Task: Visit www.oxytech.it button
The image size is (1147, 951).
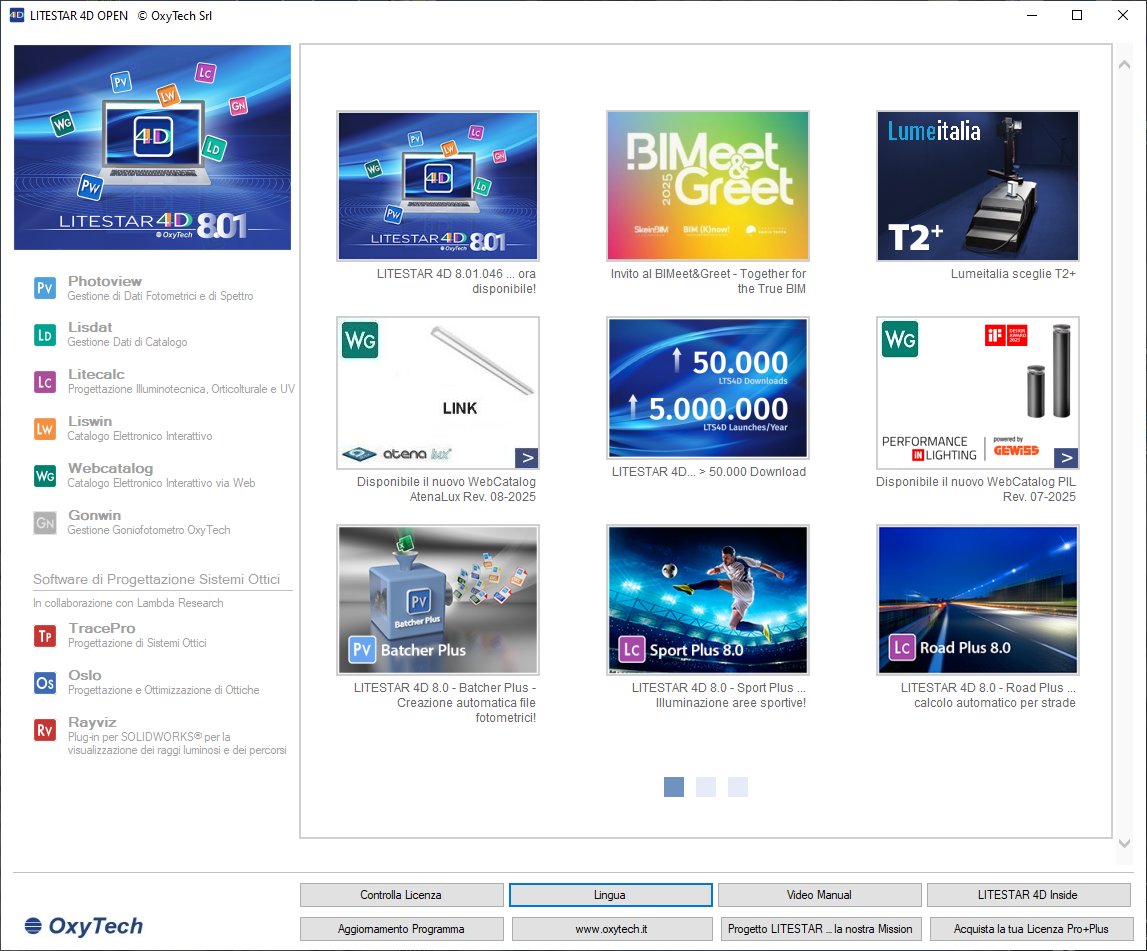Action: (611, 929)
